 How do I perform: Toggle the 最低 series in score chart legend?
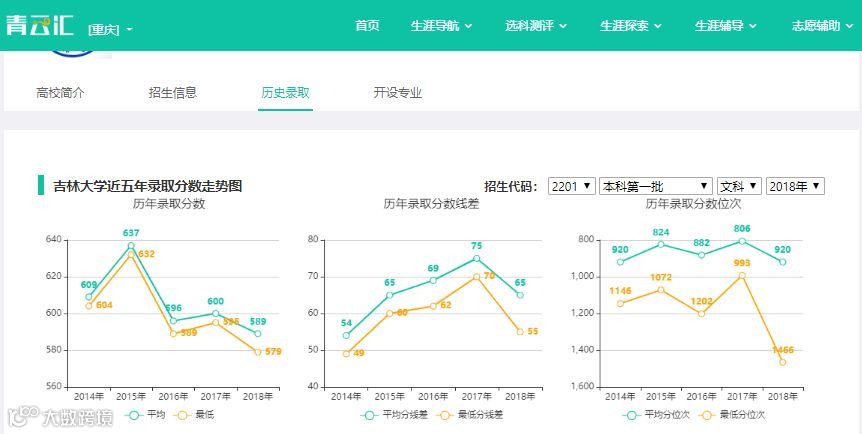click(x=194, y=415)
